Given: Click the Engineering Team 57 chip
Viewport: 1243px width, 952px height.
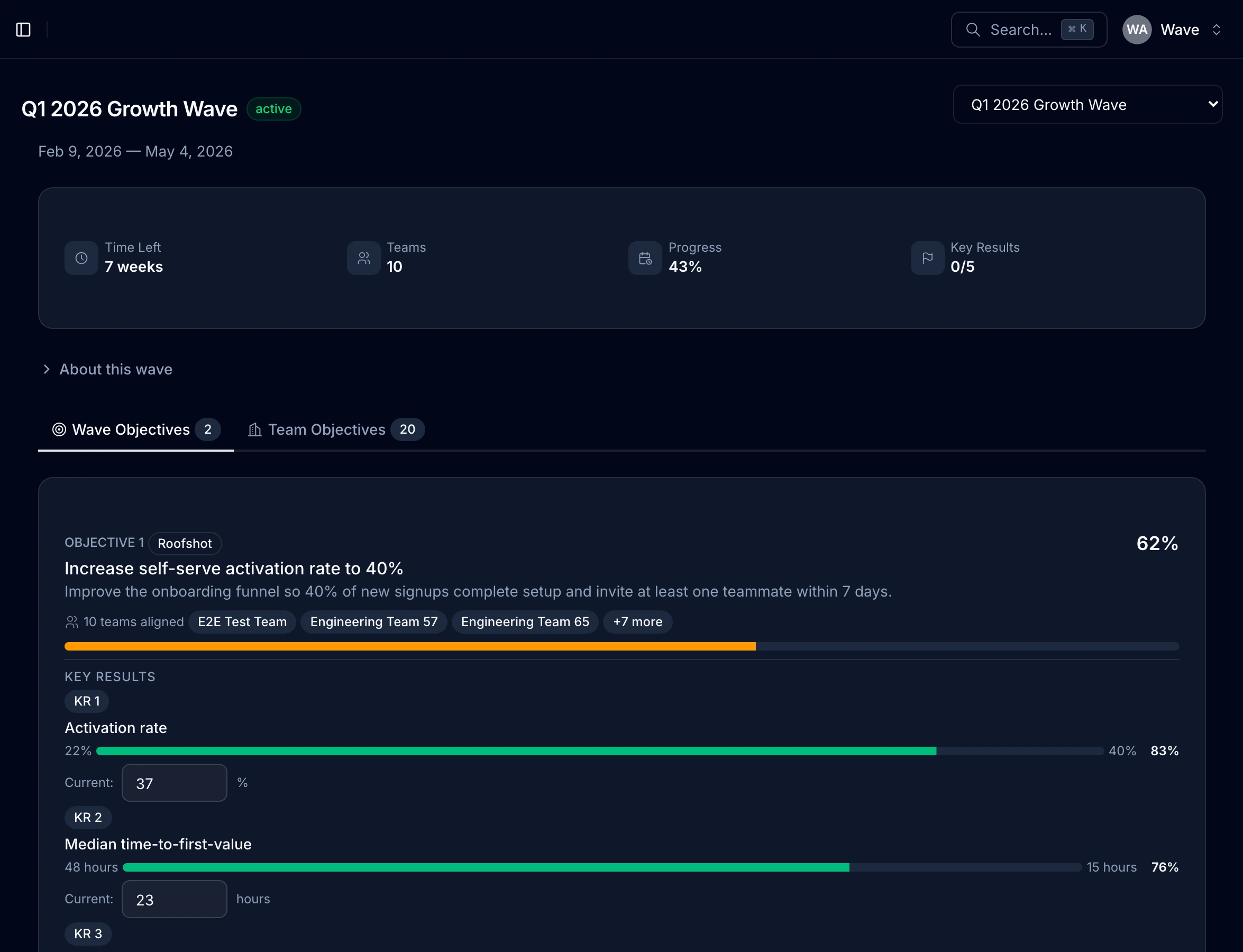Looking at the screenshot, I should click(x=373, y=621).
